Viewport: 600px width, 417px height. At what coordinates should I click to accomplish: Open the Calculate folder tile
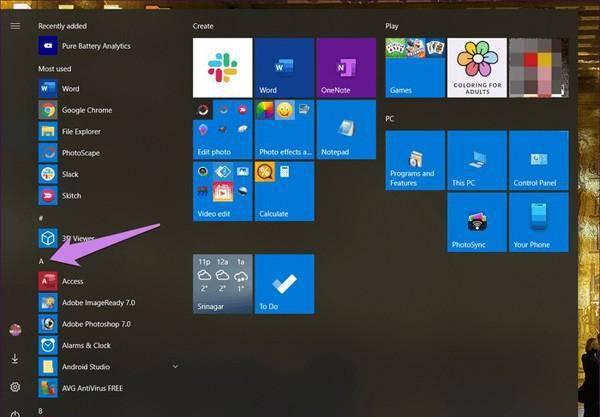(284, 191)
